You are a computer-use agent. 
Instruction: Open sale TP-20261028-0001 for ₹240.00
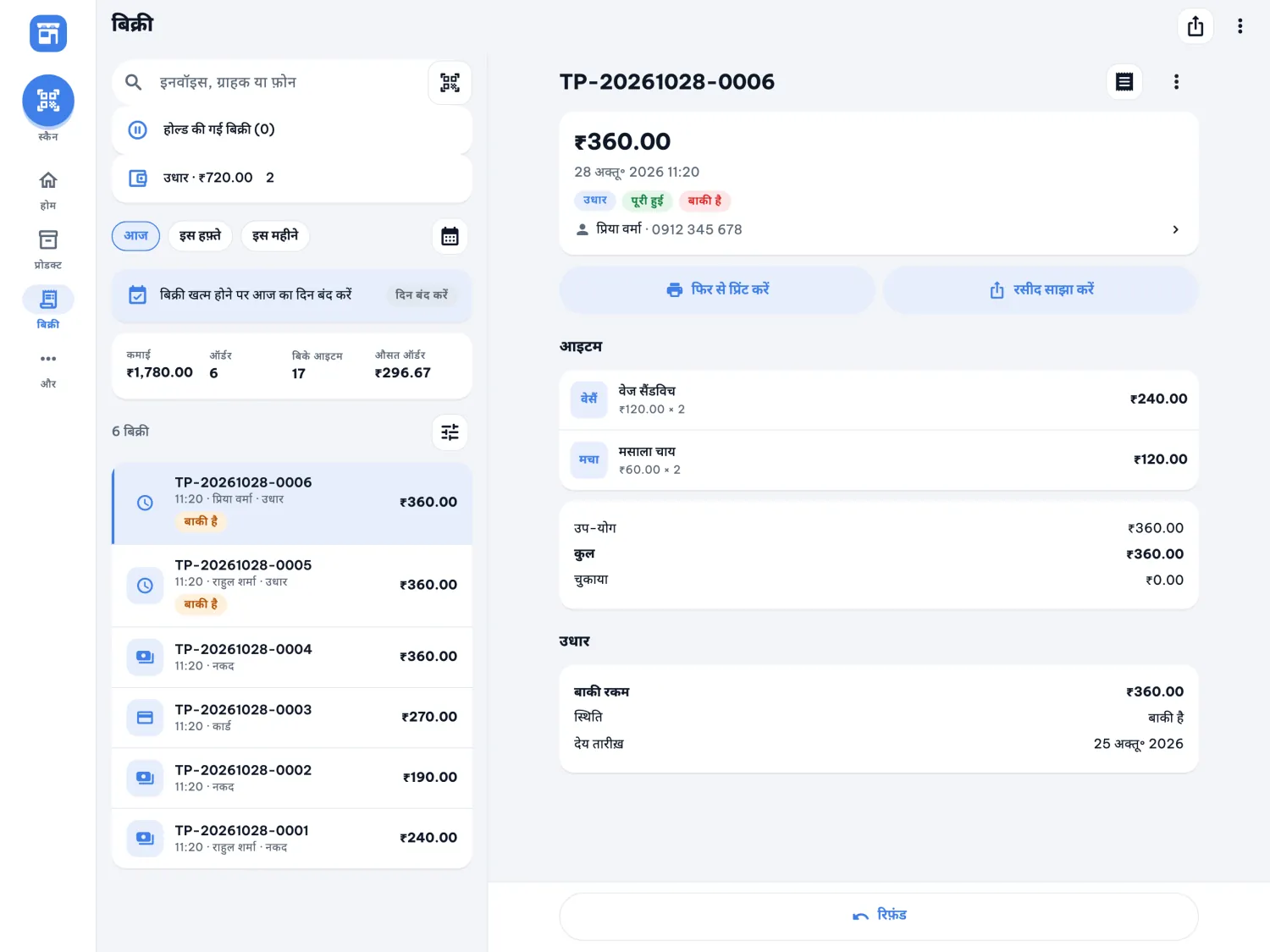point(292,839)
